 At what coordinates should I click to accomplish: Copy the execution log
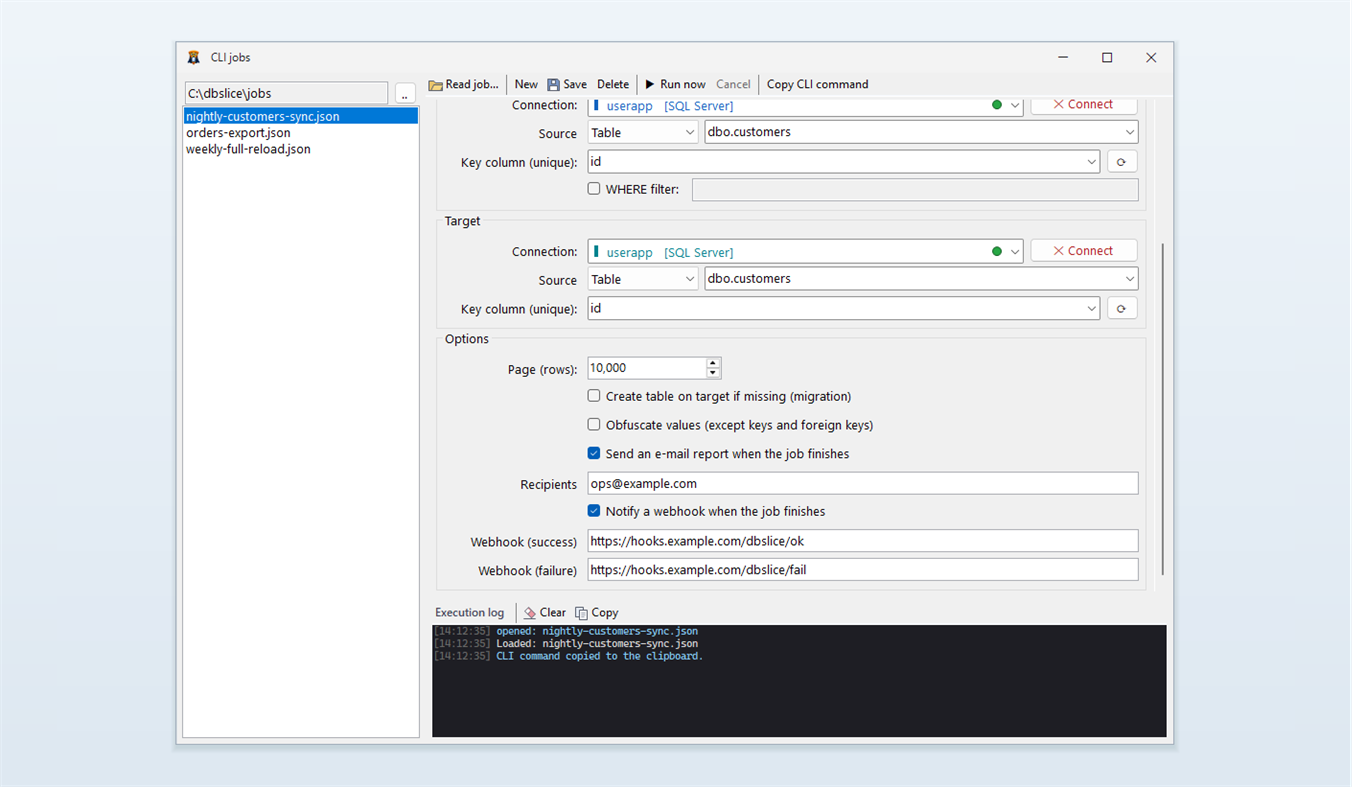pyautogui.click(x=597, y=612)
